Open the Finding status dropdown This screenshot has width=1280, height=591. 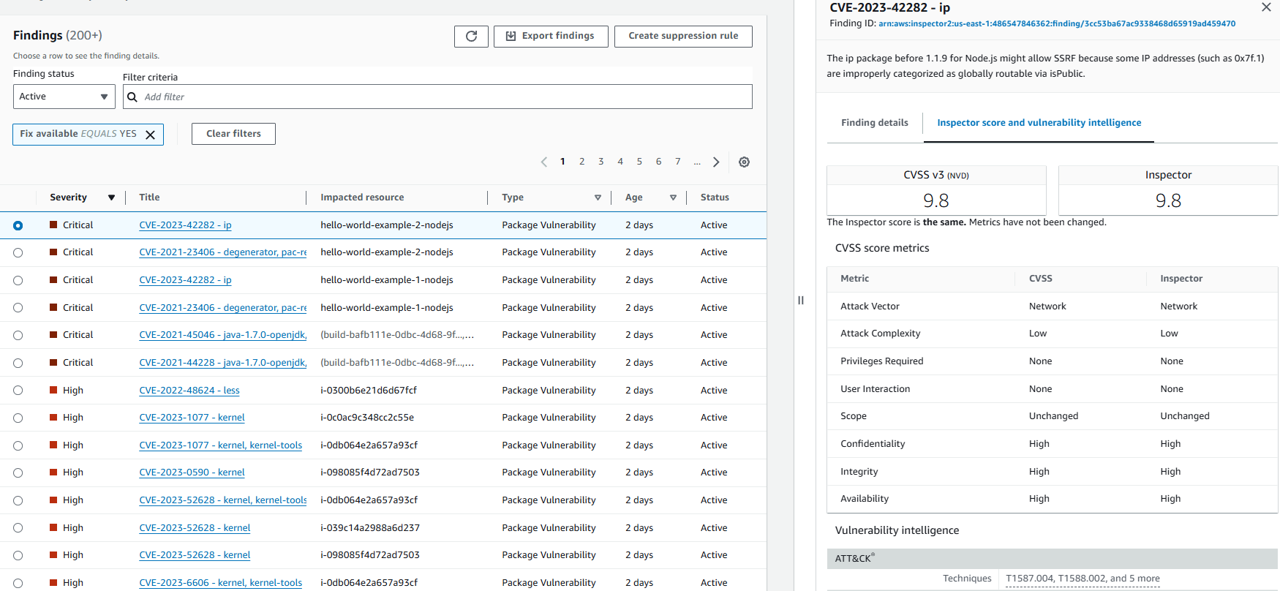point(64,97)
